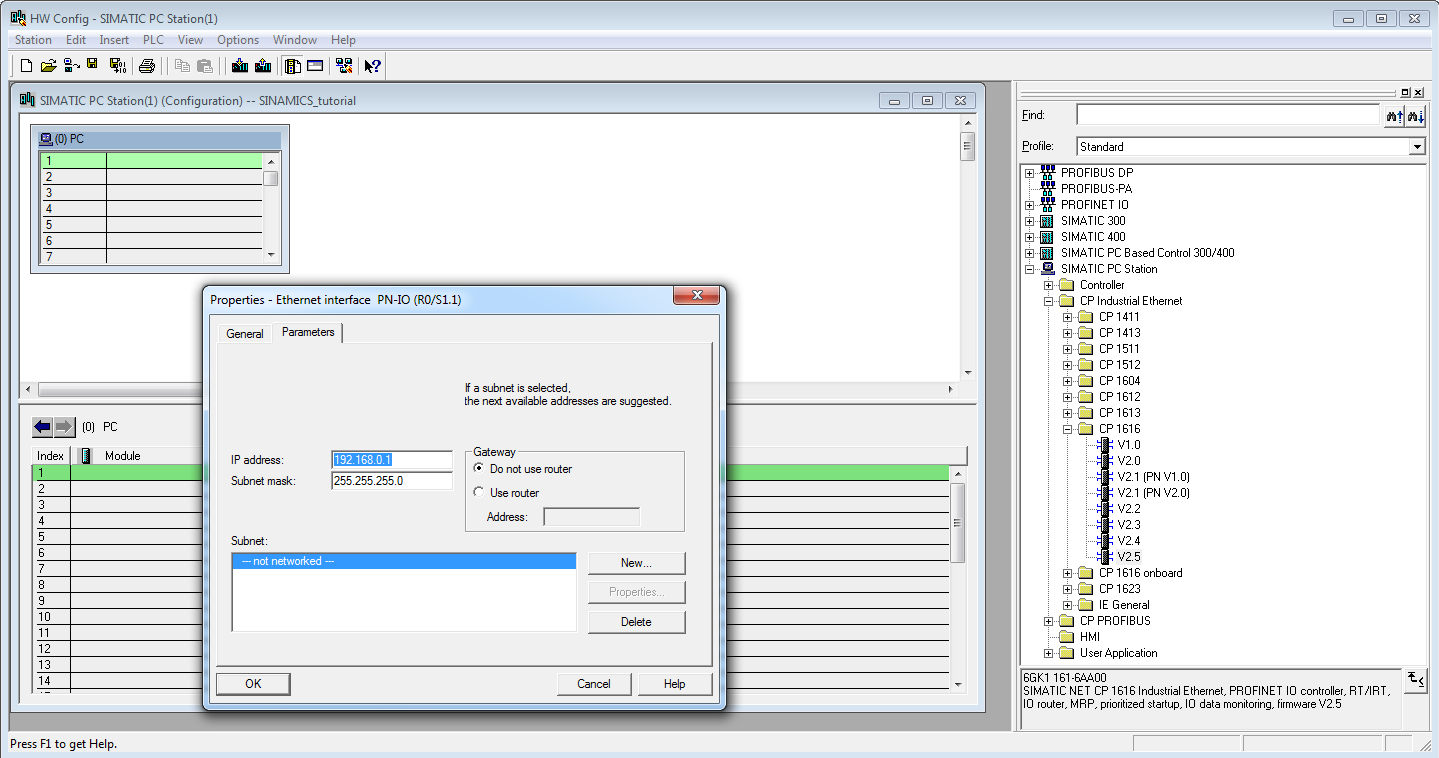Image resolution: width=1439 pixels, height=758 pixels.
Task: Select the V2.5 module under CP 1616
Action: pyautogui.click(x=1129, y=557)
